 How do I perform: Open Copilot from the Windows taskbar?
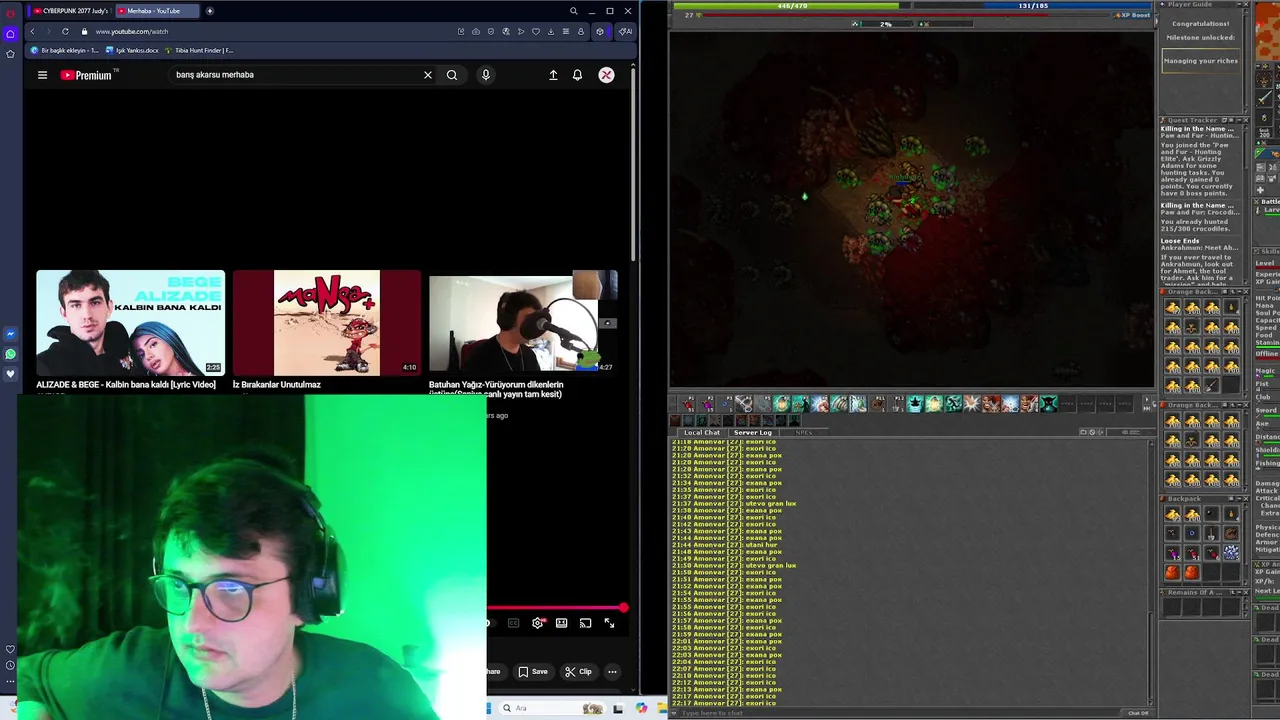[641, 708]
